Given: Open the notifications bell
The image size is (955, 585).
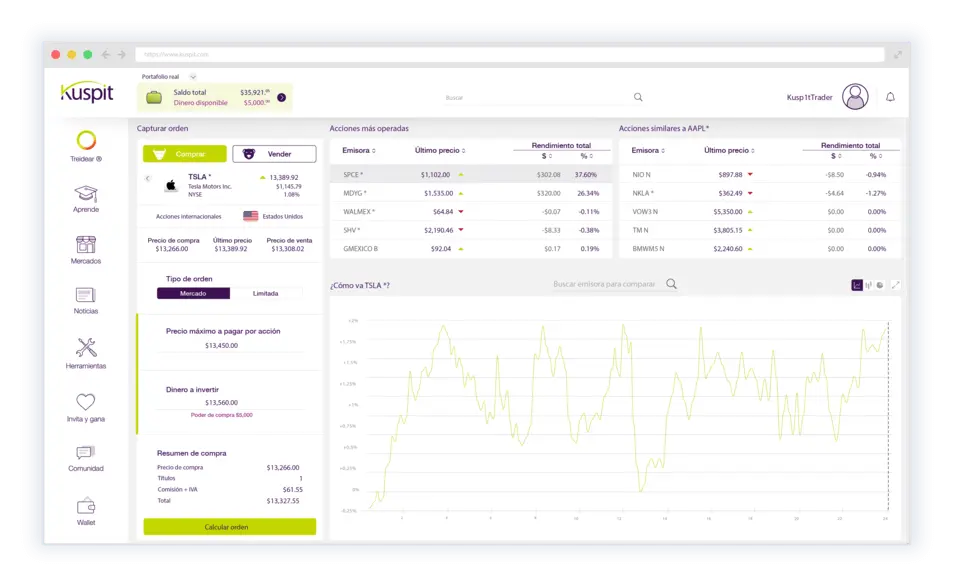Looking at the screenshot, I should click(891, 95).
